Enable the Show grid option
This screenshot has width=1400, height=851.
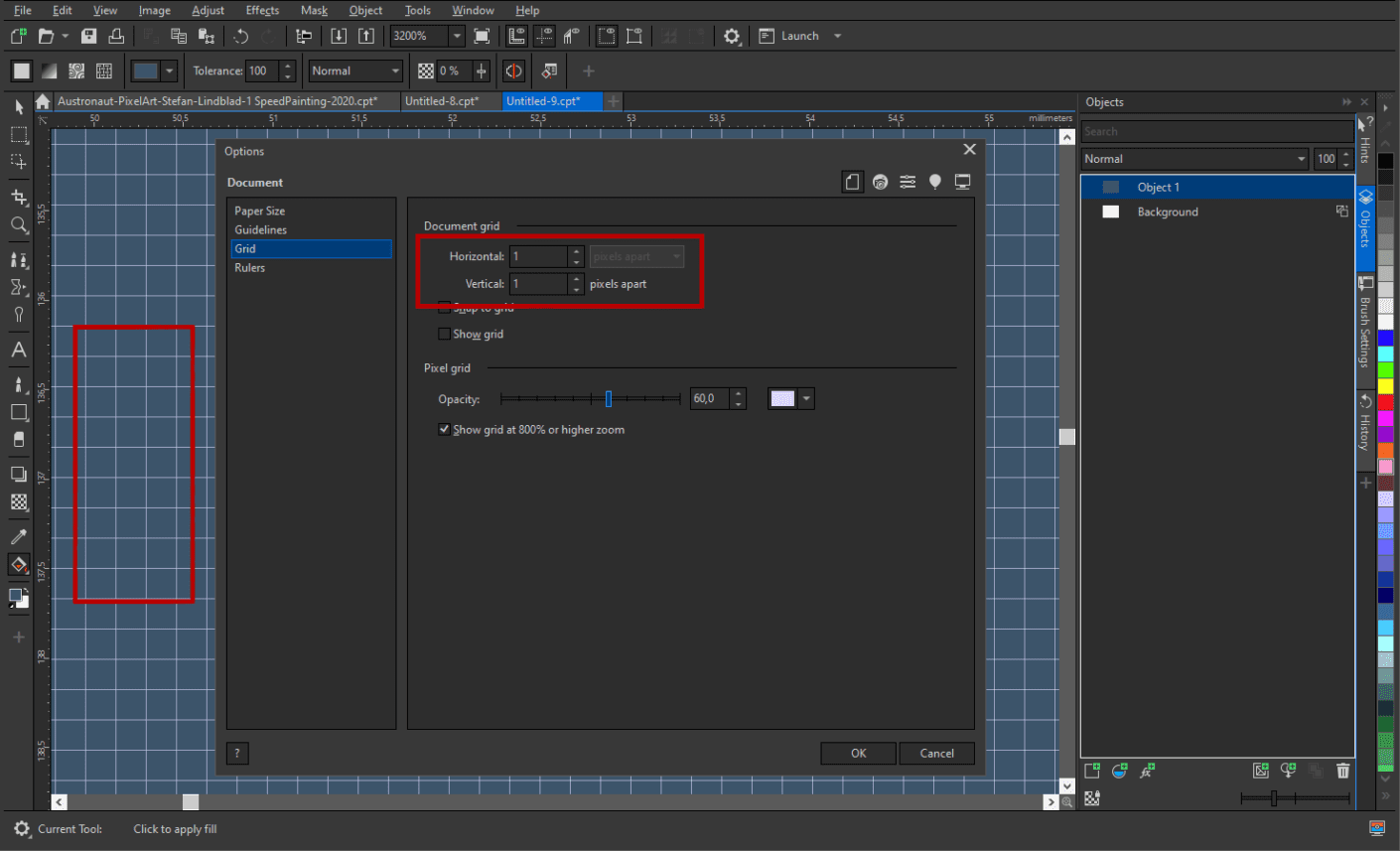[x=445, y=334]
